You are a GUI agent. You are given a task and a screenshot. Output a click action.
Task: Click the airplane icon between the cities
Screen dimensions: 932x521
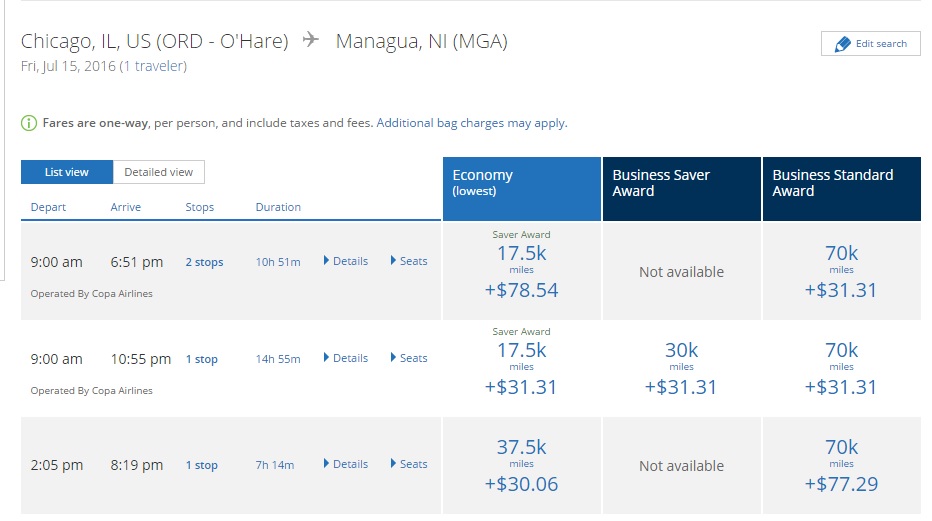[x=310, y=40]
